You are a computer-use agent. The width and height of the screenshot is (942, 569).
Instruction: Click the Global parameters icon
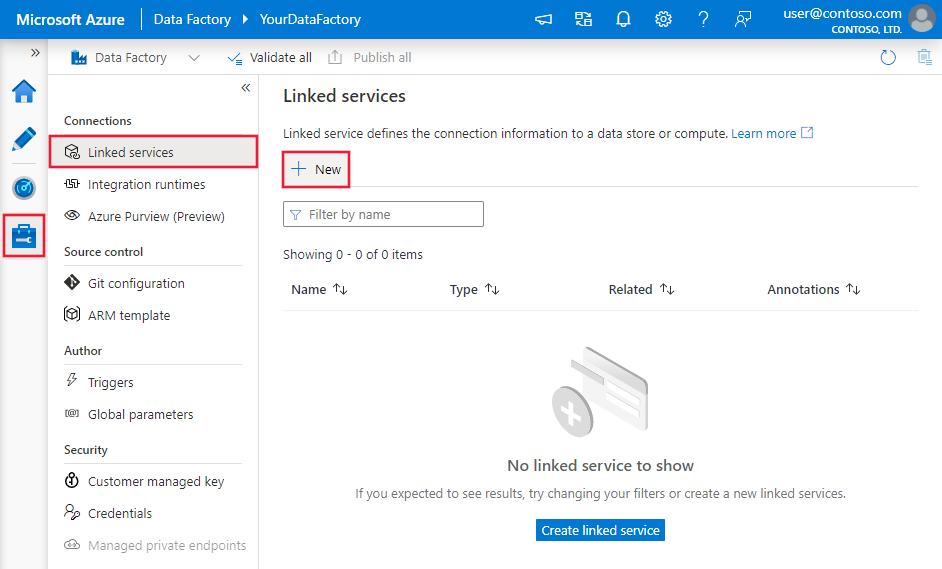pos(72,413)
